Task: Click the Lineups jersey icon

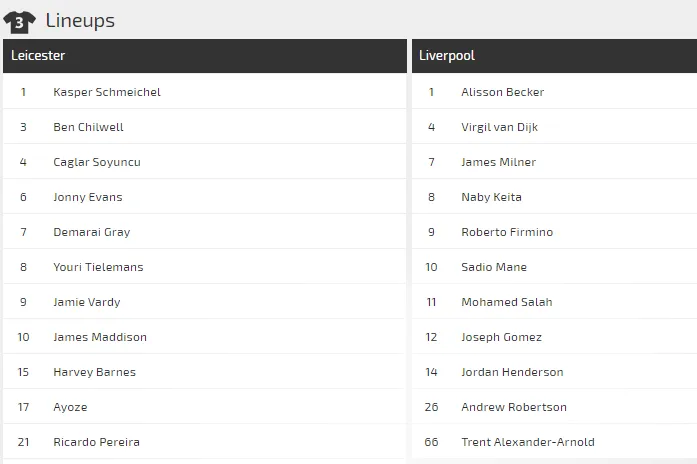Action: [x=20, y=21]
